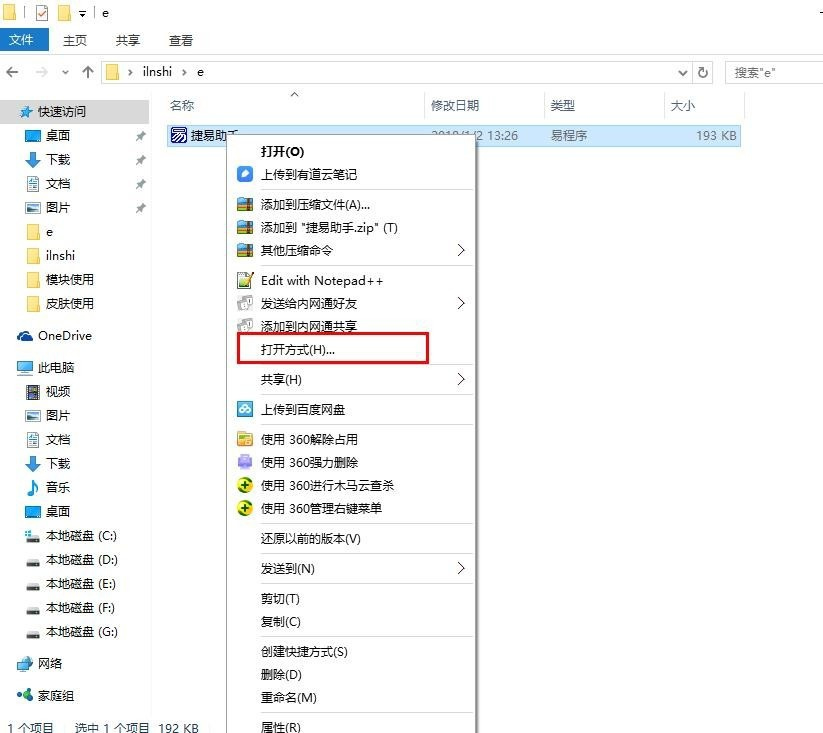The width and height of the screenshot is (823, 733).
Task: Open the address bar history dropdown
Action: point(682,72)
